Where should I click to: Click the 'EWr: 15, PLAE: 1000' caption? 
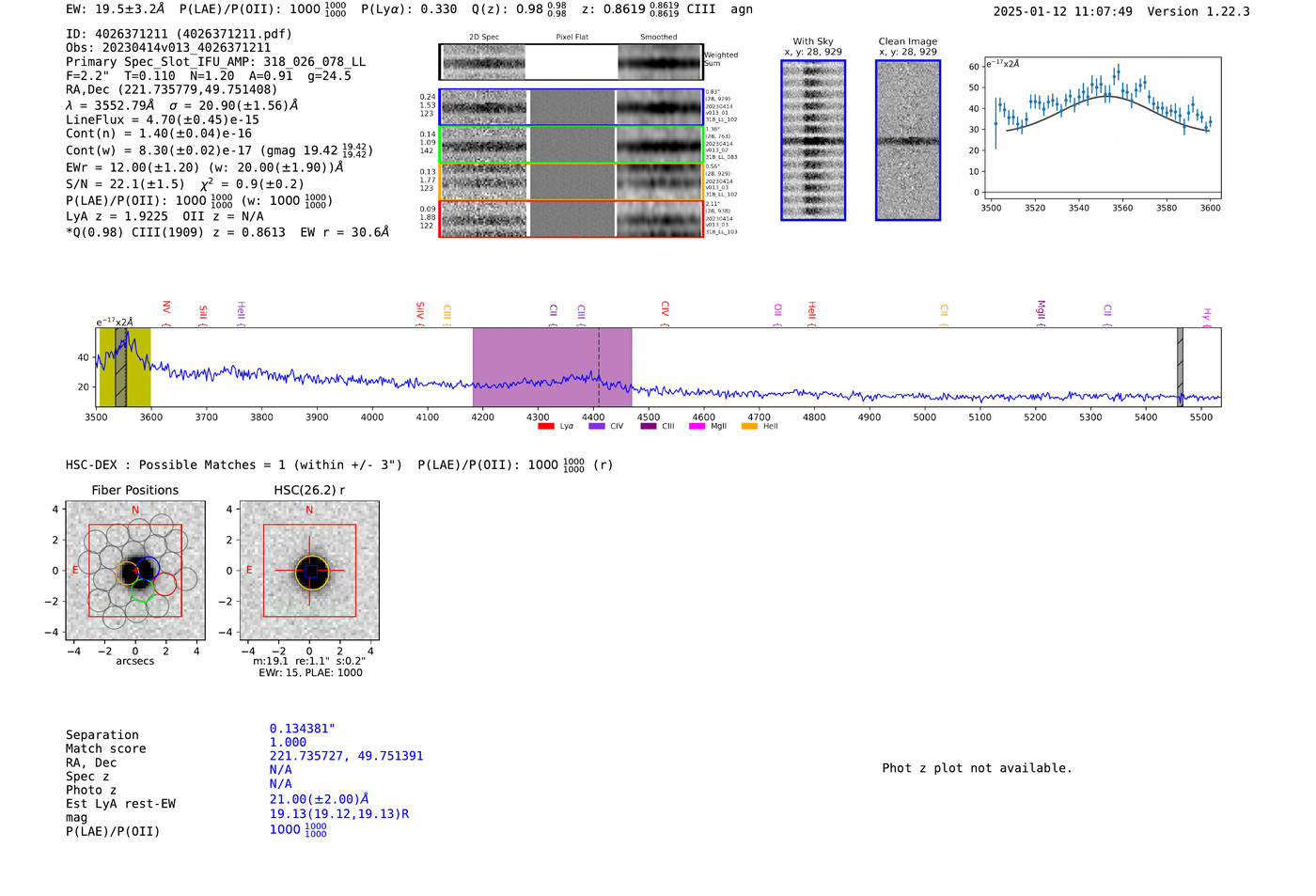click(310, 673)
